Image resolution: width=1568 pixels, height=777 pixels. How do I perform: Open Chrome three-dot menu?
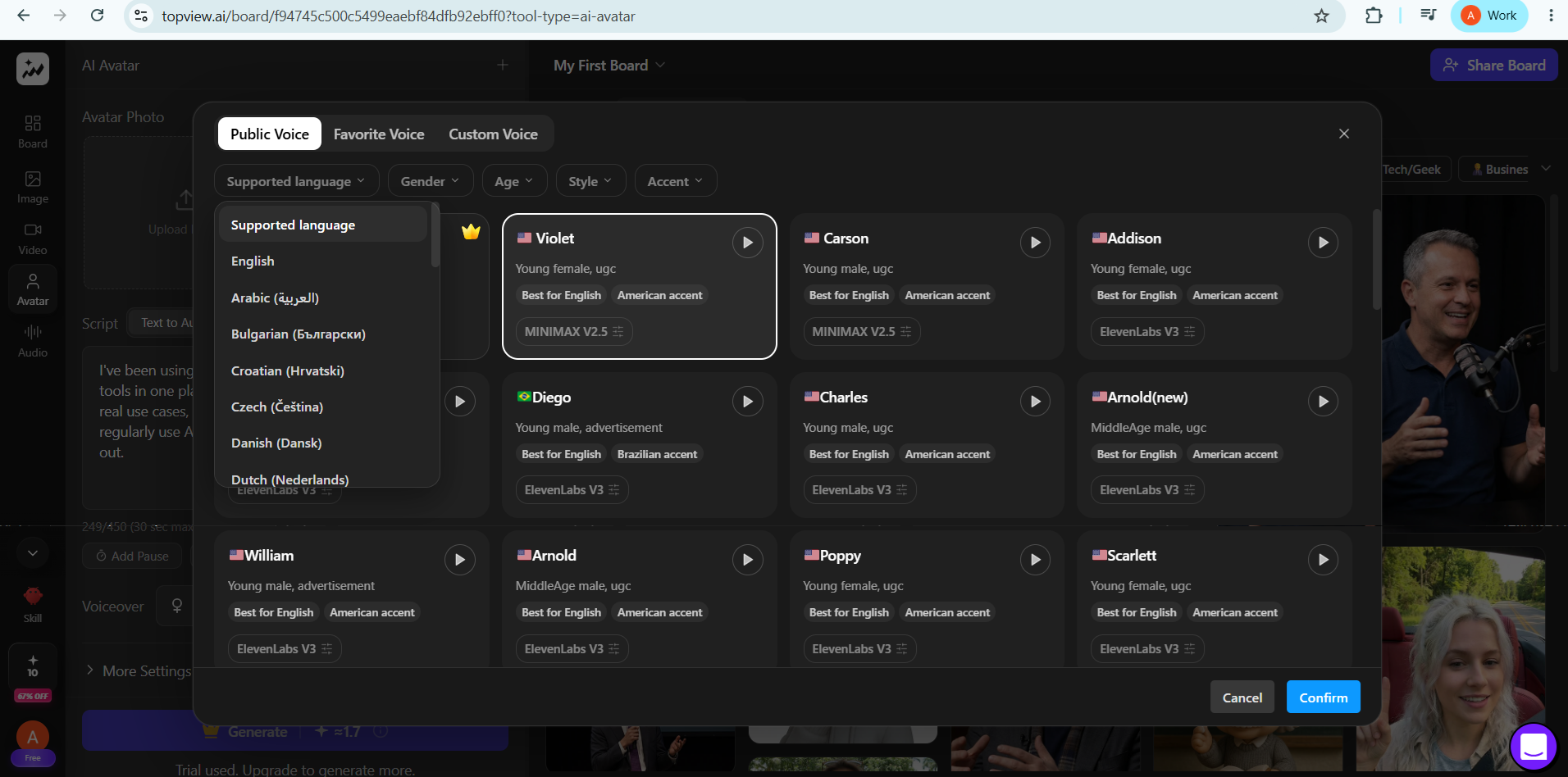click(x=1551, y=16)
